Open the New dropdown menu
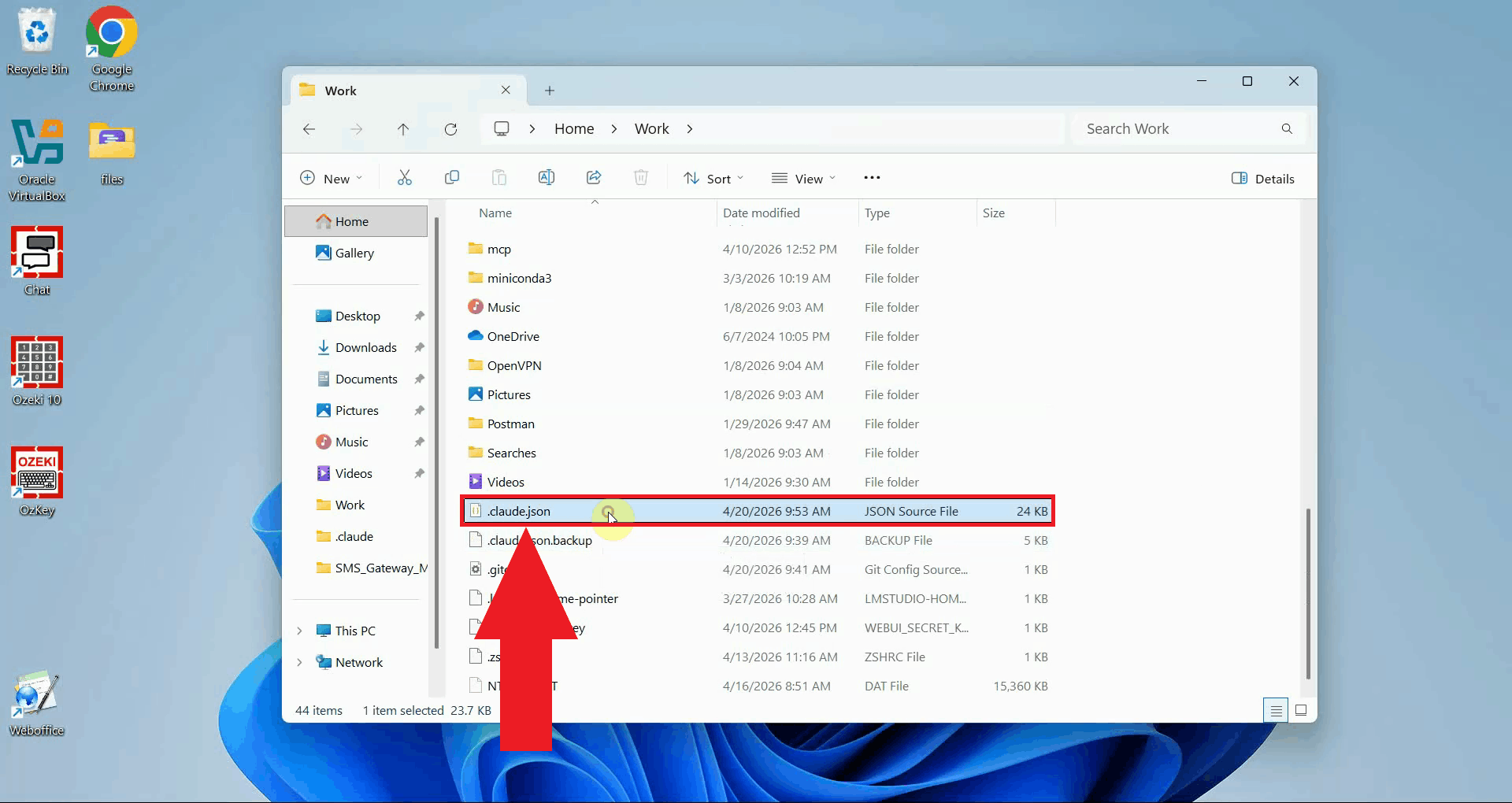 pyautogui.click(x=331, y=179)
